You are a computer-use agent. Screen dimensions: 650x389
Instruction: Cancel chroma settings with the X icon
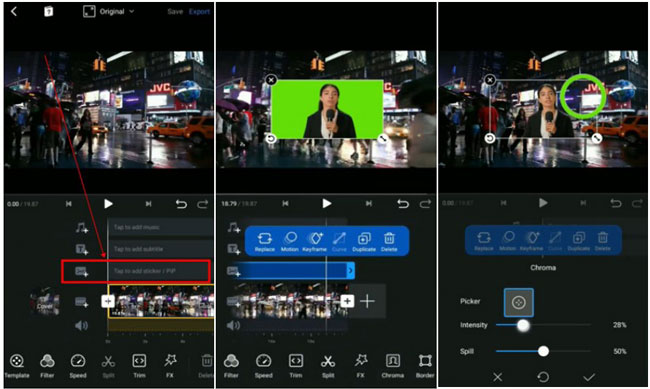[x=497, y=377]
